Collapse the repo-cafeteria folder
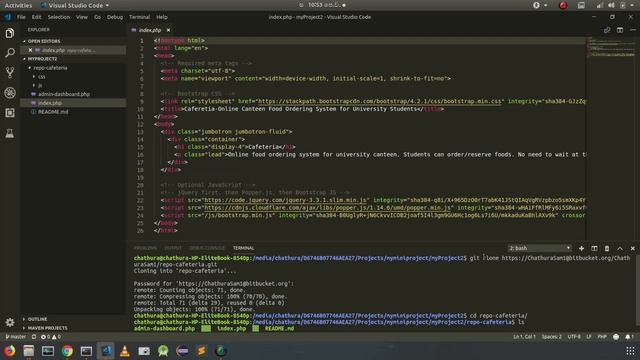This screenshot has width=640, height=360. [x=49, y=68]
